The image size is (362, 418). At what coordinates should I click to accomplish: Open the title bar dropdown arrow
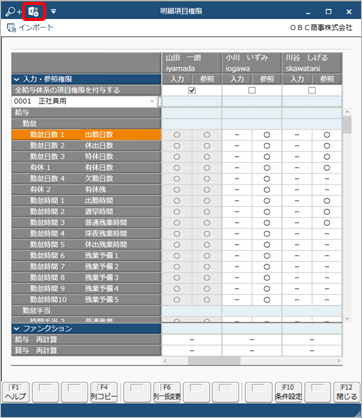pyautogui.click(x=53, y=12)
